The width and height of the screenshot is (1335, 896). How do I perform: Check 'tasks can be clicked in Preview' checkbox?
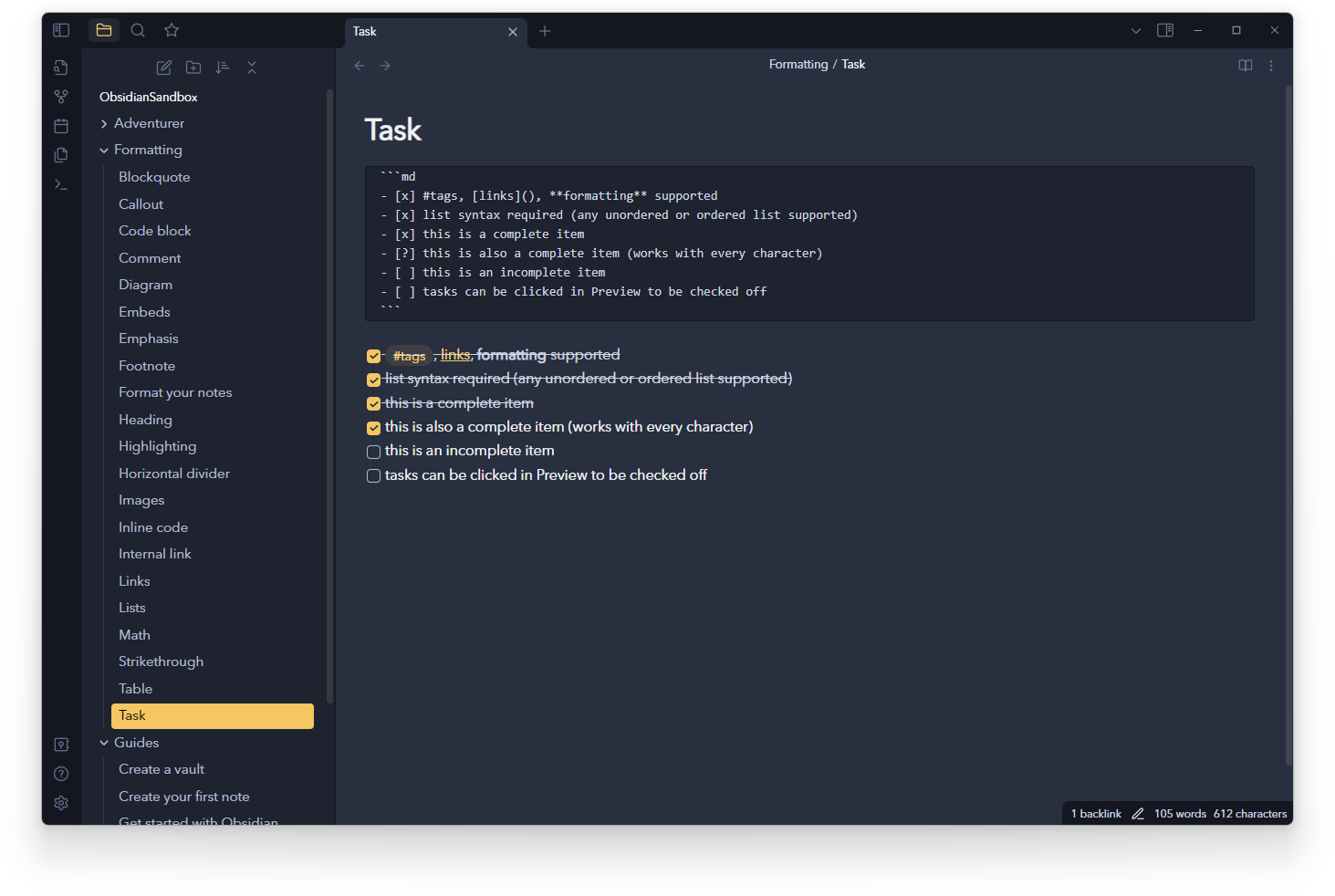[x=373, y=475]
